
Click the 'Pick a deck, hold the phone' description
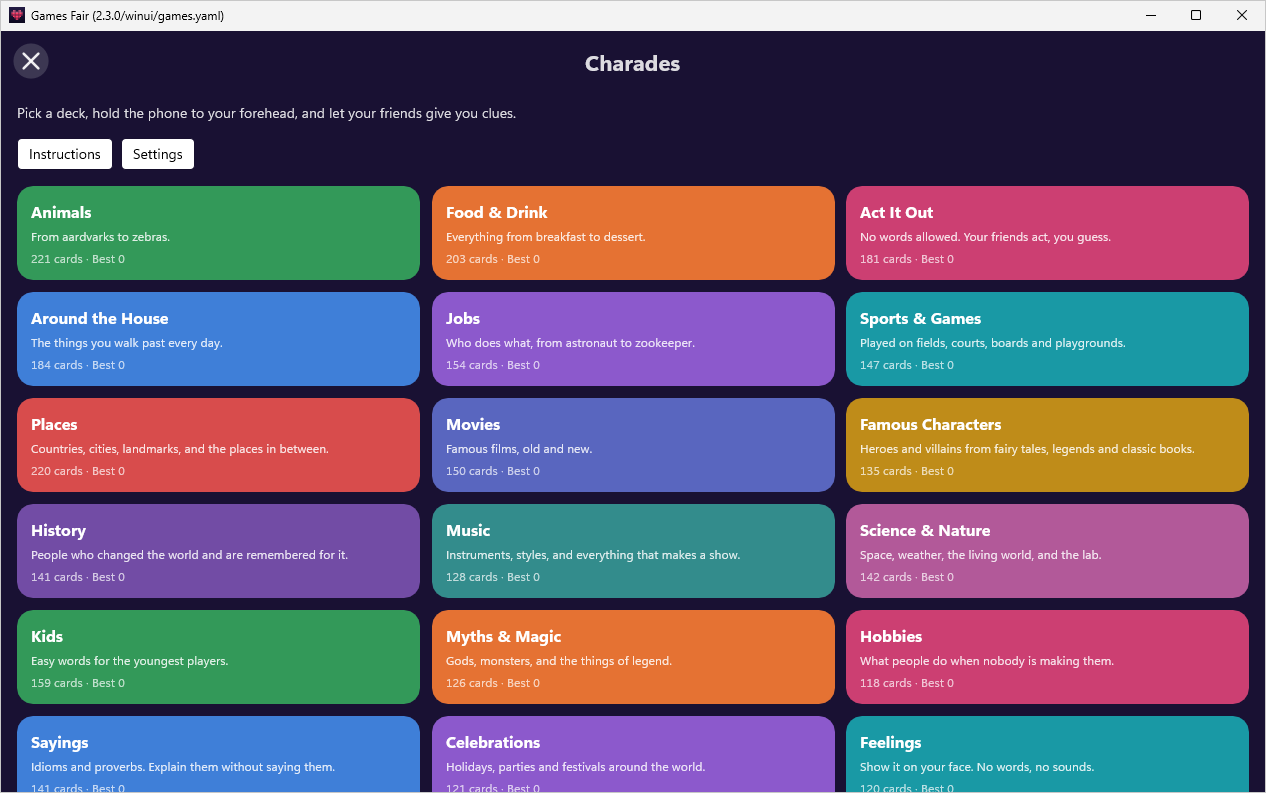click(266, 113)
